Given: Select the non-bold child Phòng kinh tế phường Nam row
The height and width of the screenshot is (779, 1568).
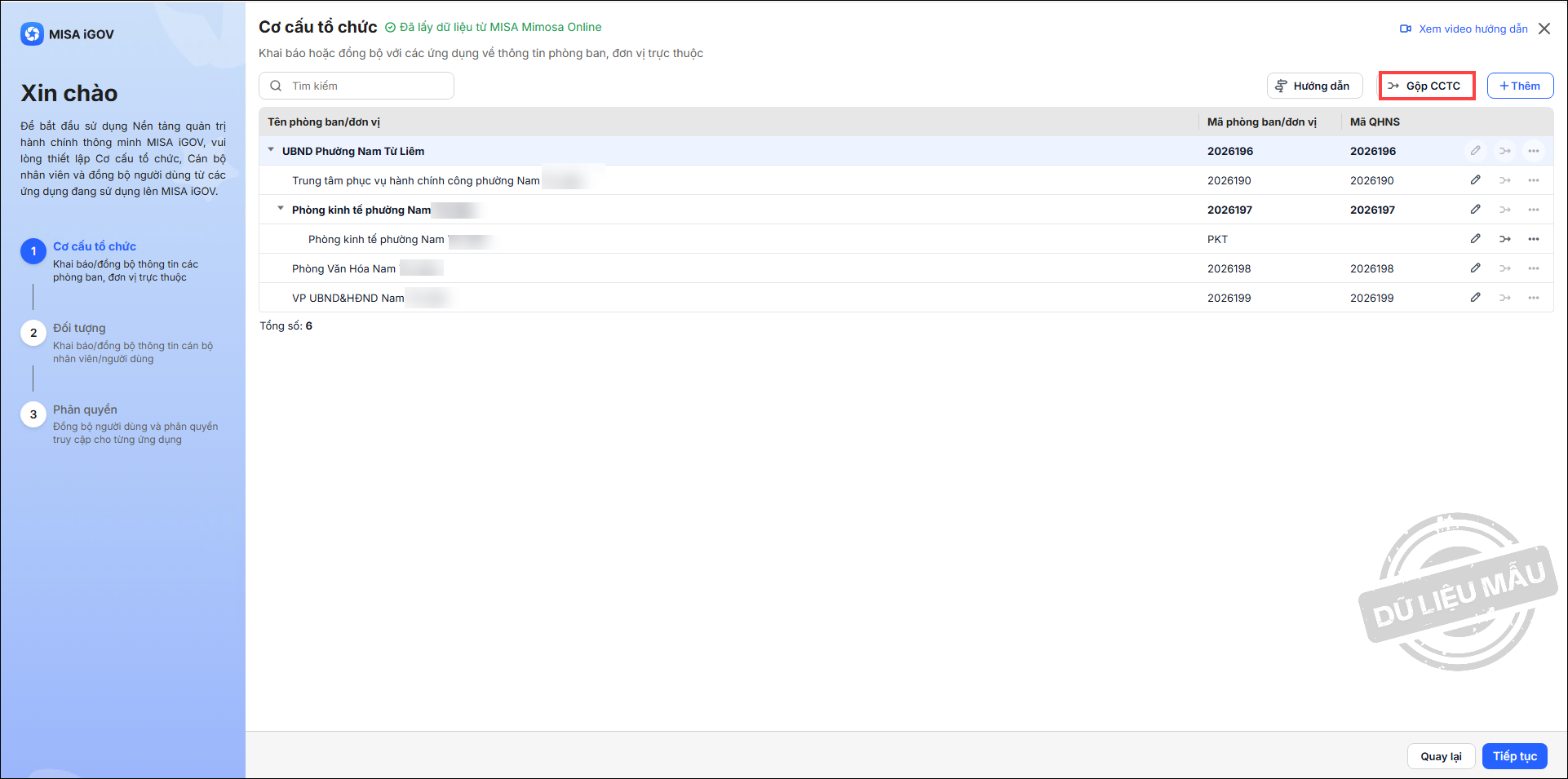Looking at the screenshot, I should pos(376,239).
